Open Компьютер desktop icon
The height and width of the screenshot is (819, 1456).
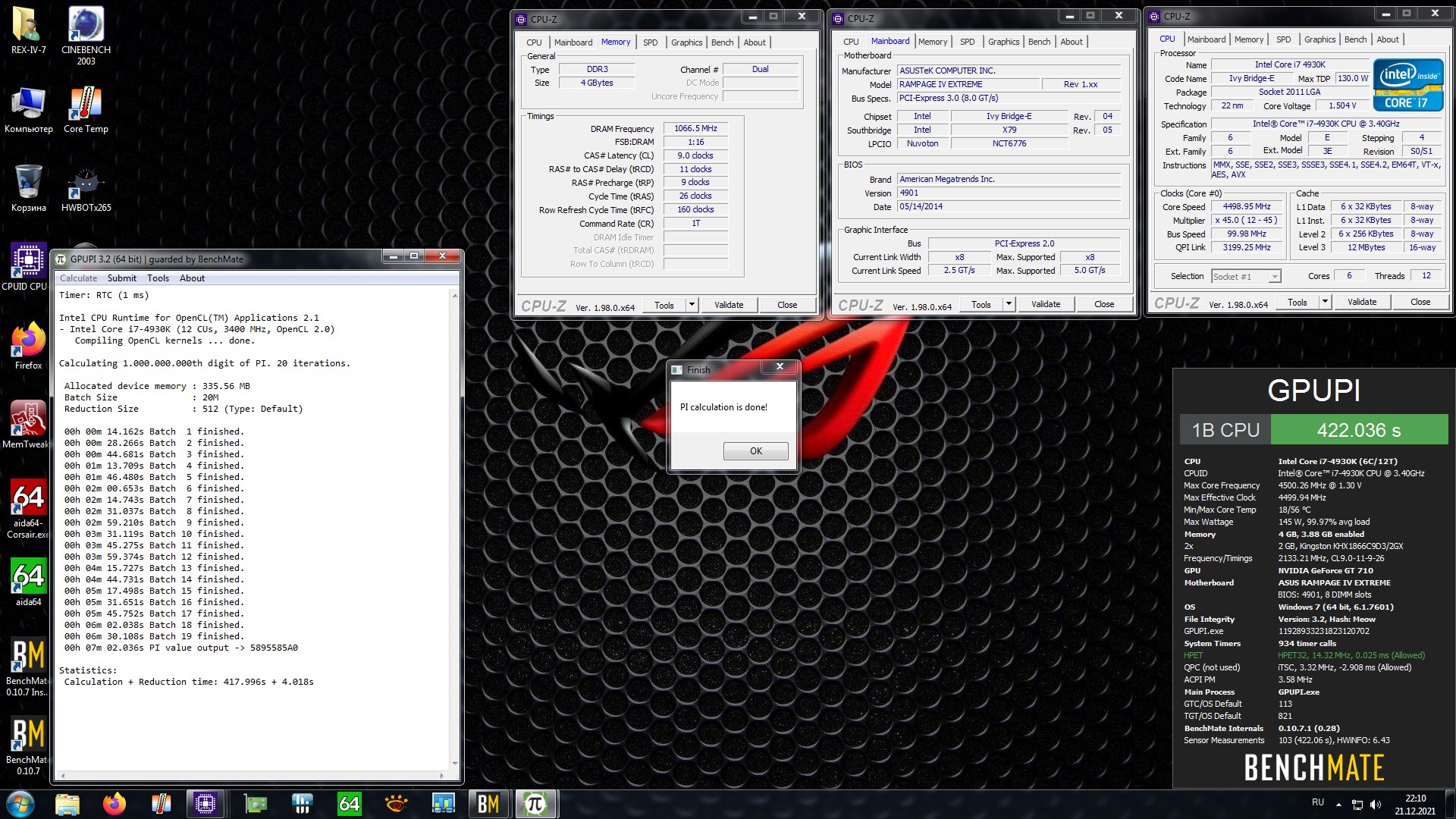[x=28, y=110]
